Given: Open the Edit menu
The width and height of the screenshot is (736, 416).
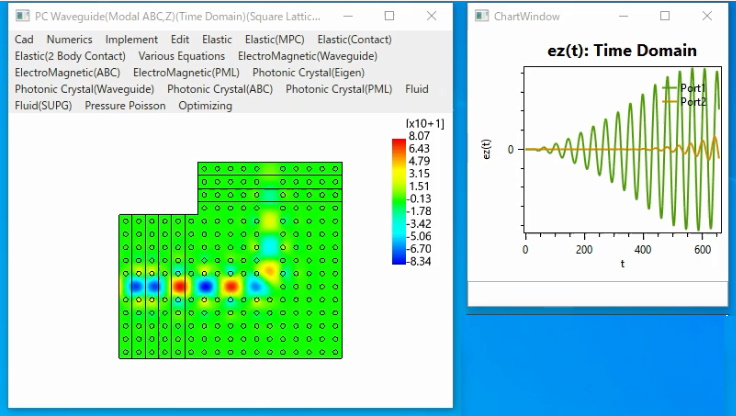Looking at the screenshot, I should (180, 39).
